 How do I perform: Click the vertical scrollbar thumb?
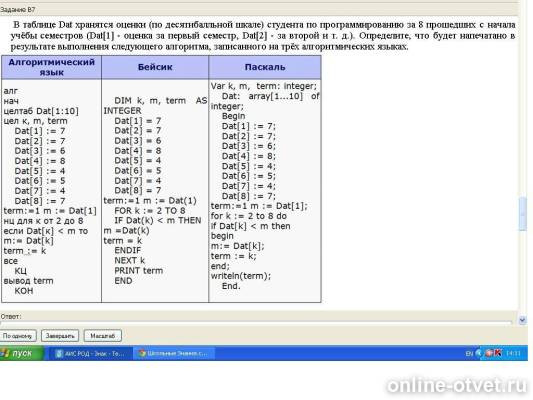[522, 214]
